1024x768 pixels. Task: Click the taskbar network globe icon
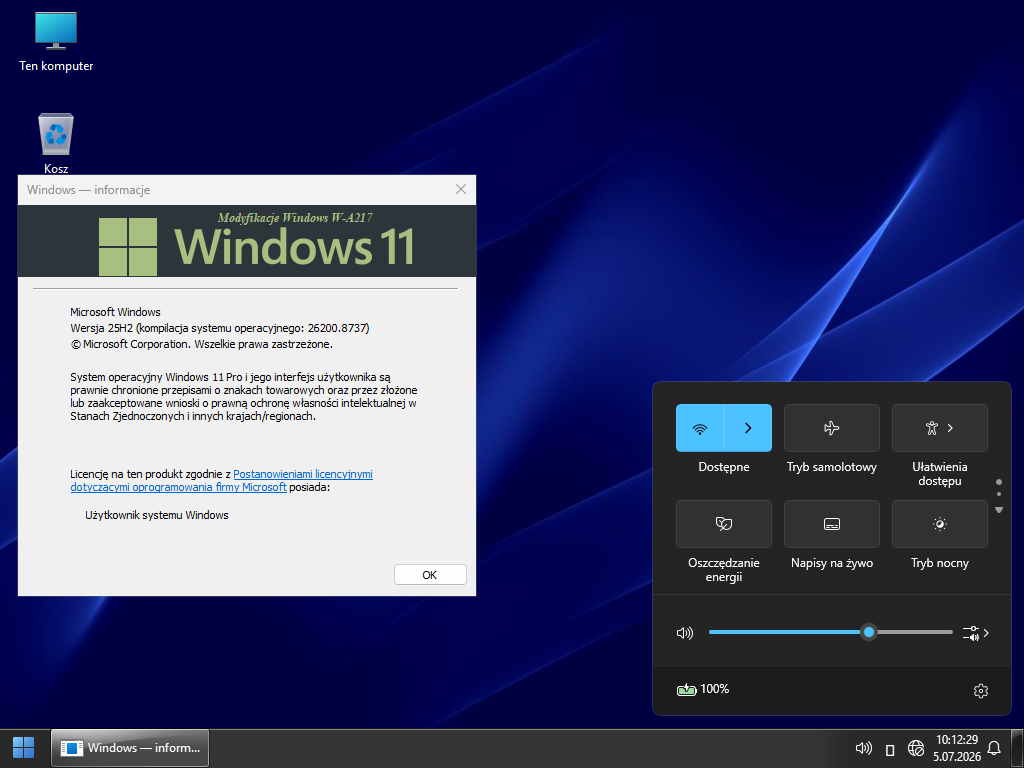point(916,748)
